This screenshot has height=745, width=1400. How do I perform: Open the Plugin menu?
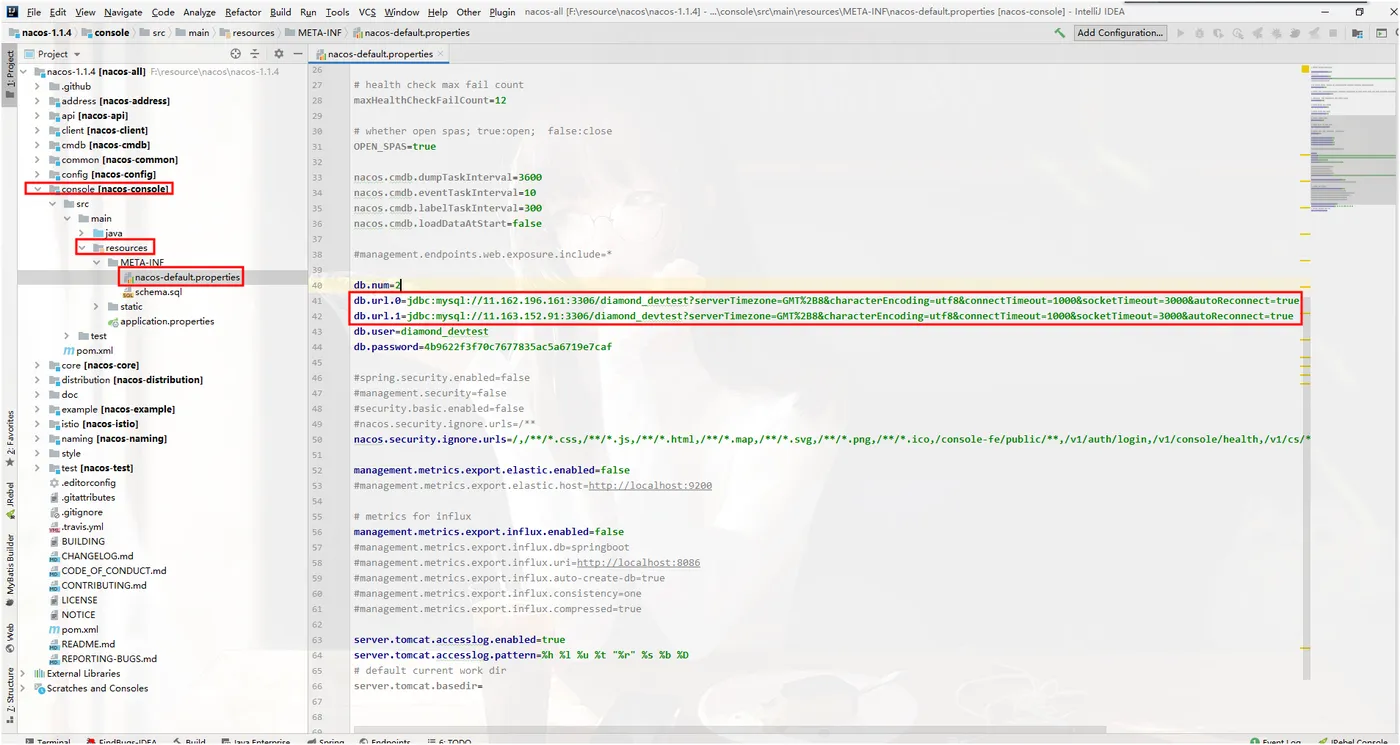pyautogui.click(x=502, y=12)
